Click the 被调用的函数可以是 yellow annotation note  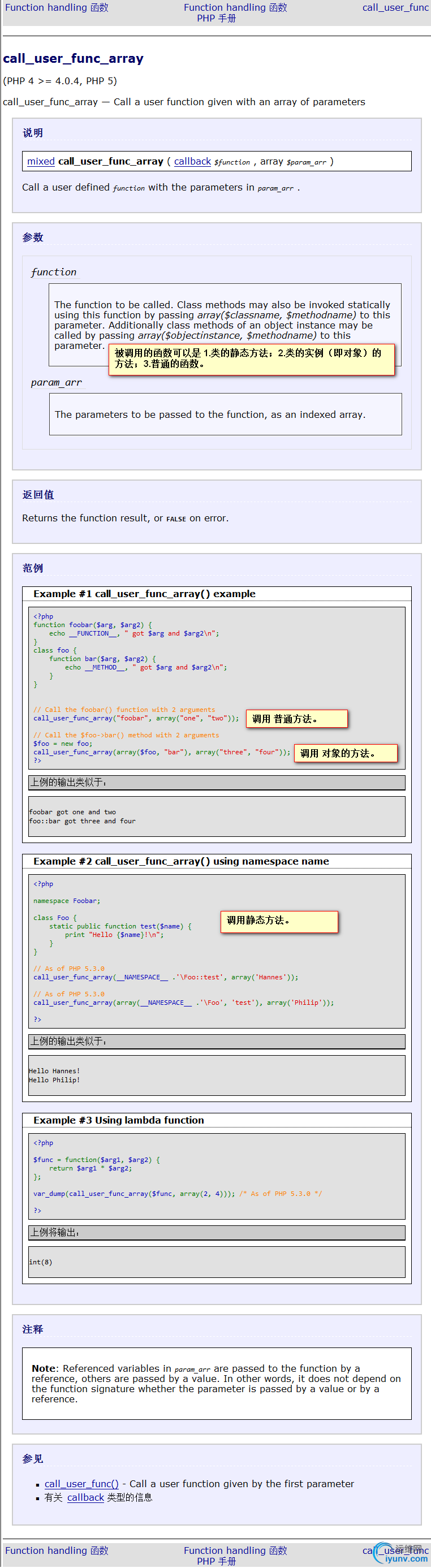click(x=251, y=358)
